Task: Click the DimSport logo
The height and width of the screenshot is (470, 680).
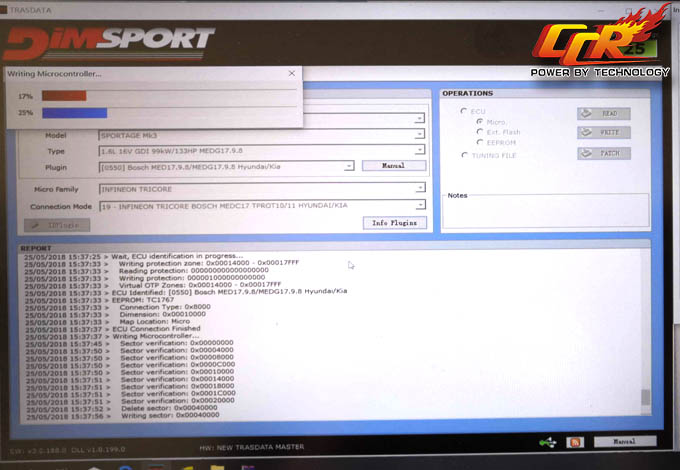Action: coord(108,43)
